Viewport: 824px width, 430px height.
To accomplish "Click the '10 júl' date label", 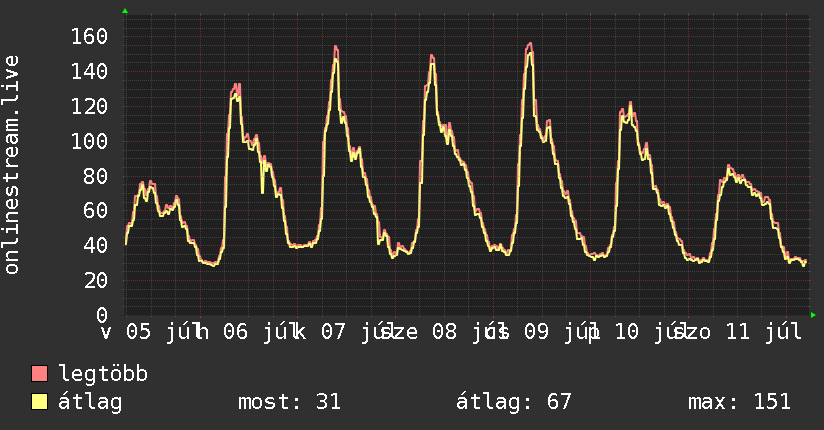I will coord(653,332).
